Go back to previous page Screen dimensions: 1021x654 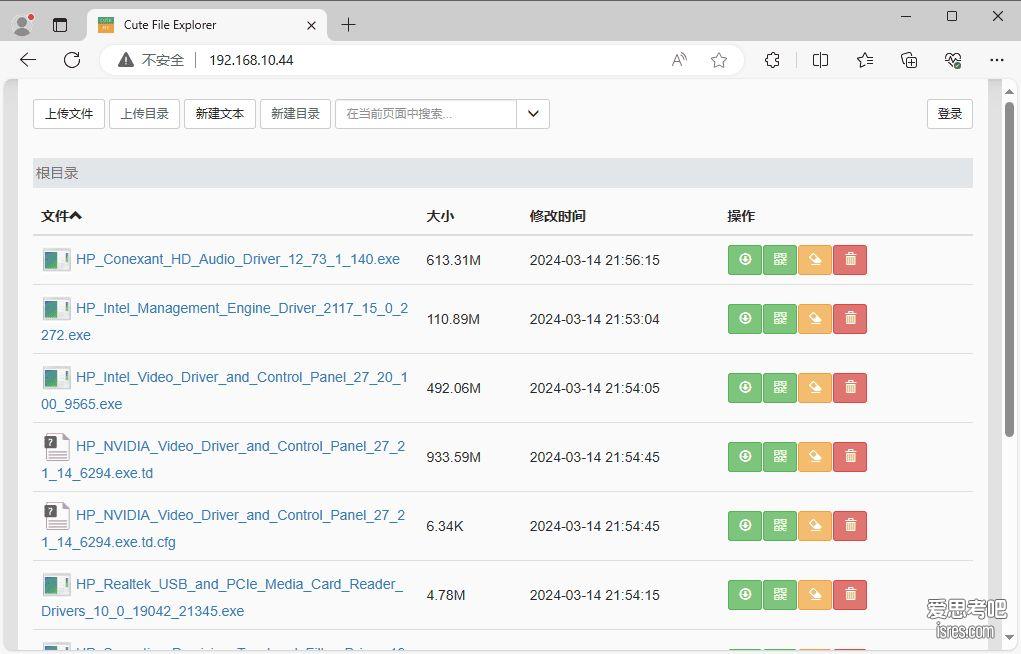(28, 60)
